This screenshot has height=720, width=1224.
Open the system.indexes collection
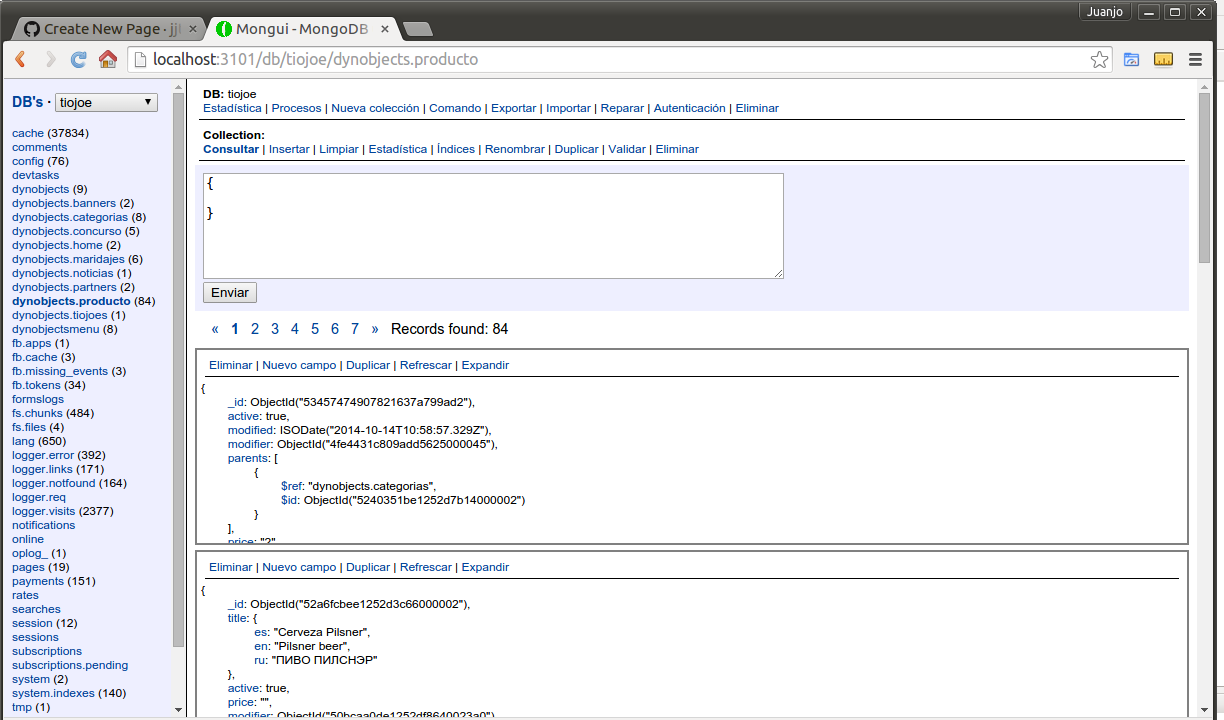54,693
